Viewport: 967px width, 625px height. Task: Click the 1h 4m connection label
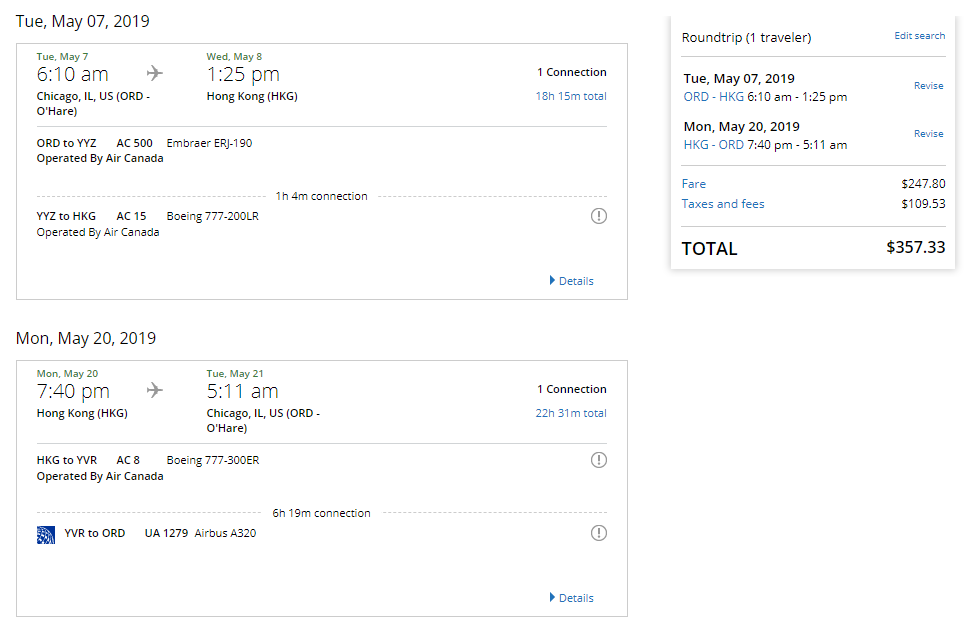point(321,196)
